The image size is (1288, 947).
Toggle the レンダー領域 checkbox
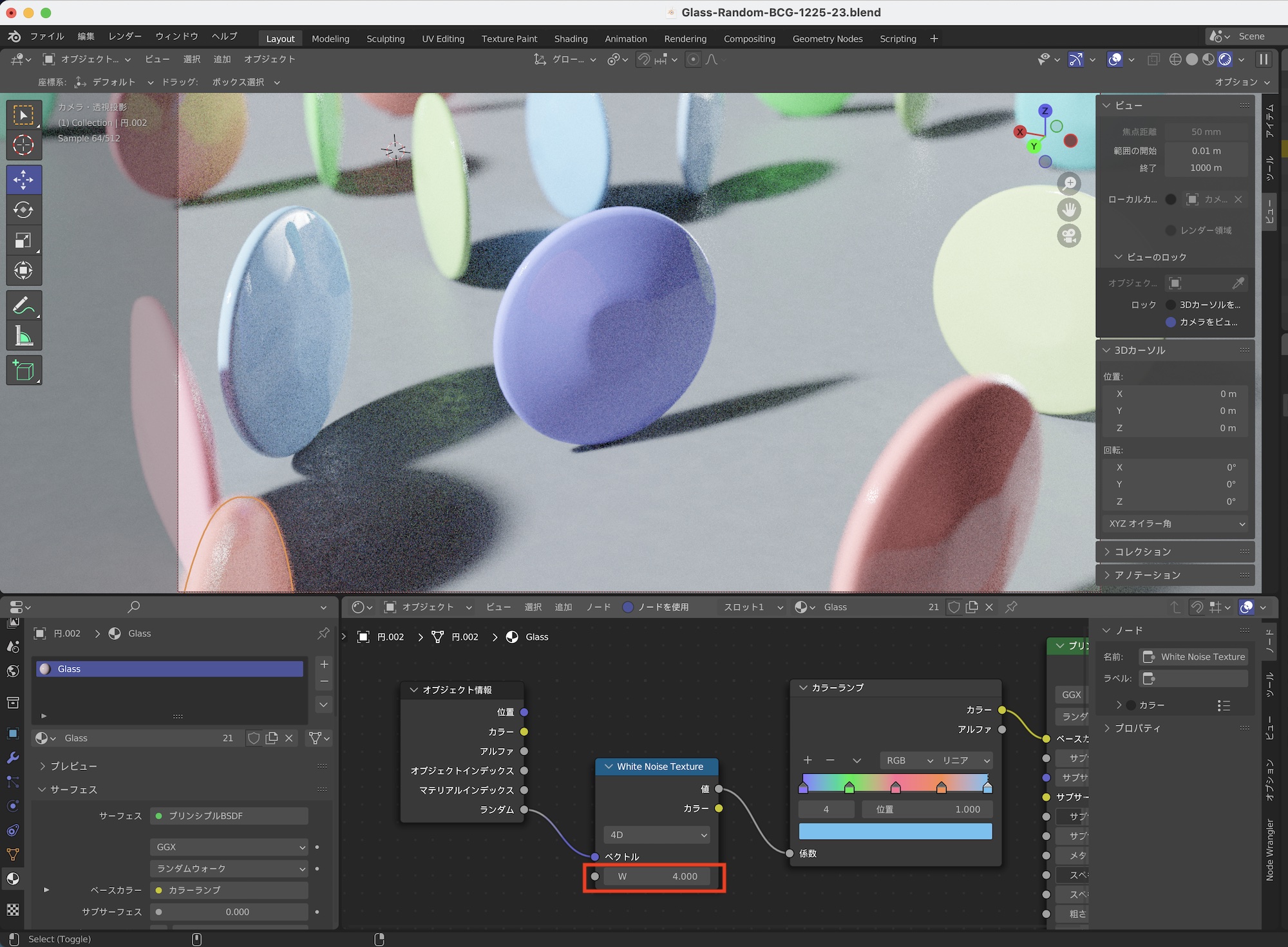[x=1171, y=230]
